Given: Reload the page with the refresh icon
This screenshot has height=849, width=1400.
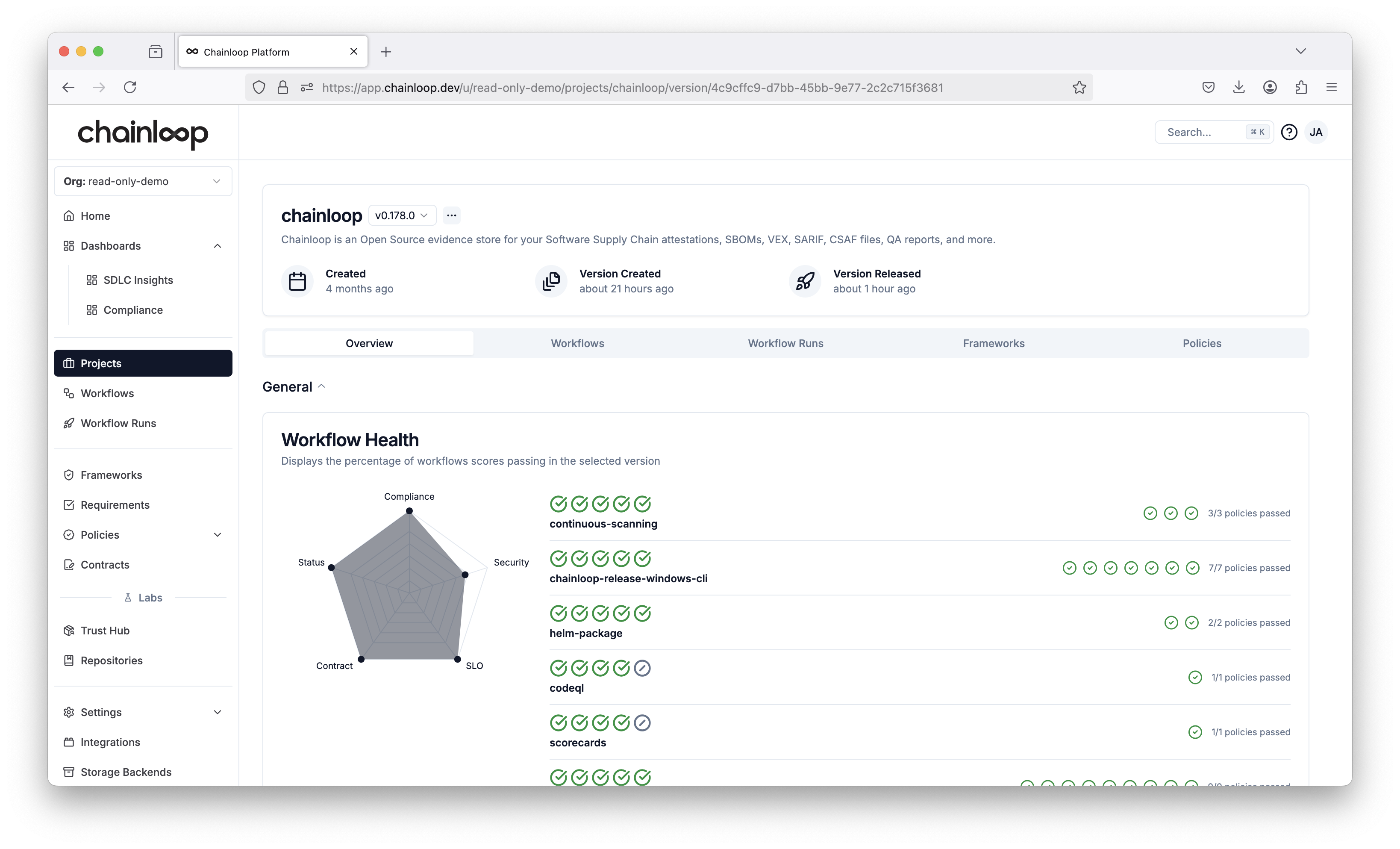Looking at the screenshot, I should 130,87.
